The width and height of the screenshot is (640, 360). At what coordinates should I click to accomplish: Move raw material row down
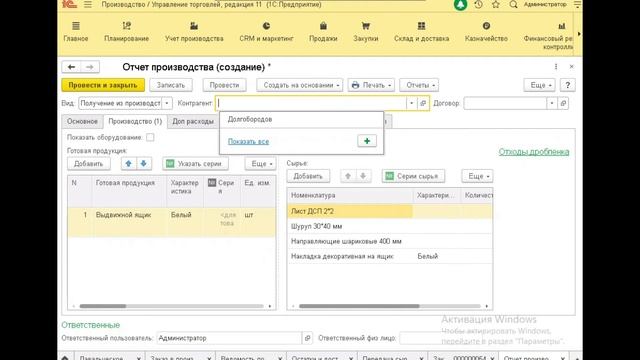pyautogui.click(x=363, y=176)
